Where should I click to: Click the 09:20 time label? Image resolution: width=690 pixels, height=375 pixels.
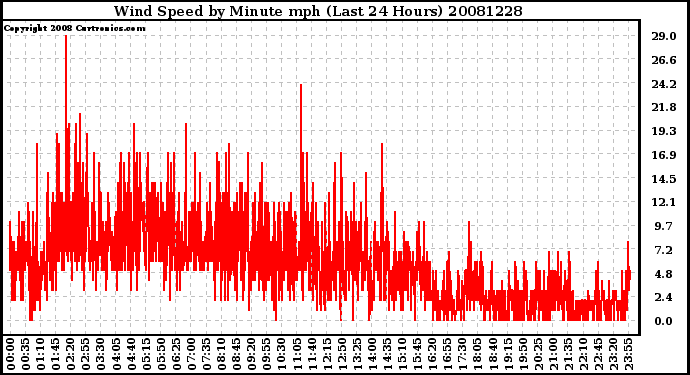[x=252, y=354]
